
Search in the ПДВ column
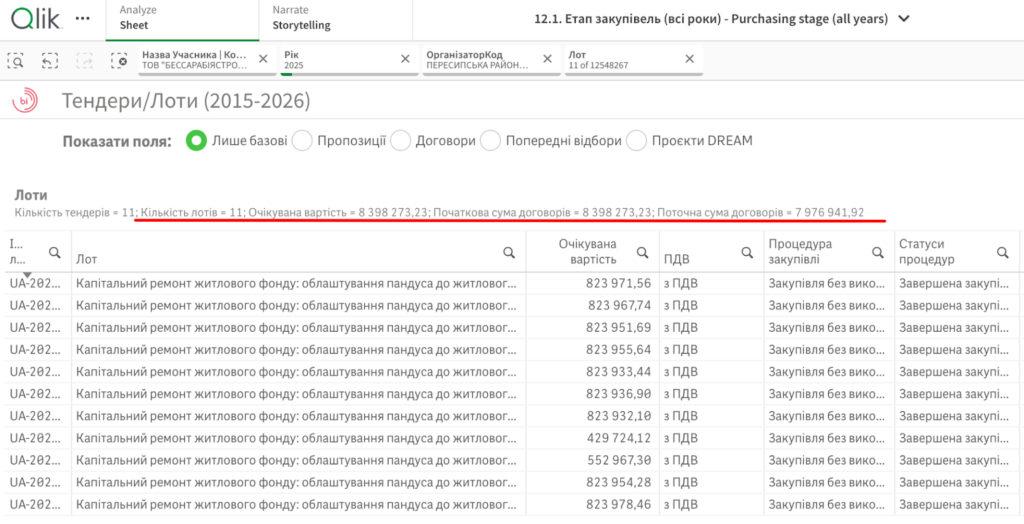tap(746, 252)
